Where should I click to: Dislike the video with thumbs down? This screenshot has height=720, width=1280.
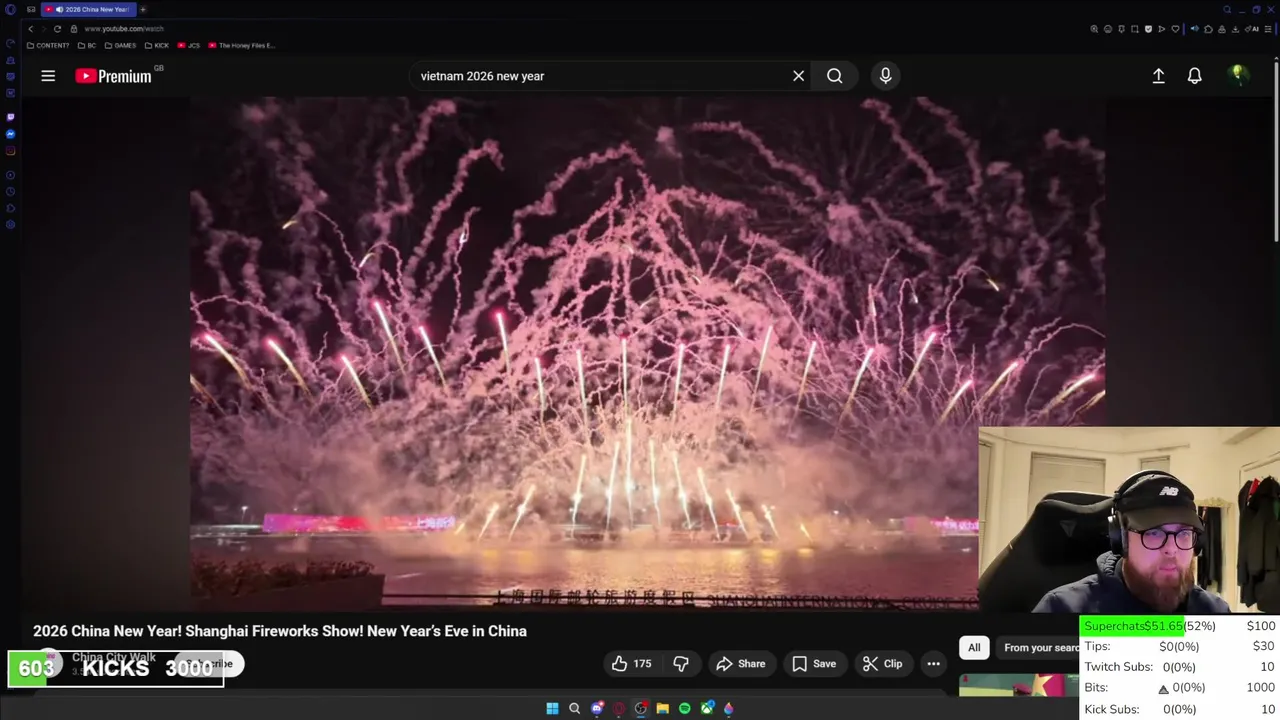[x=681, y=664]
